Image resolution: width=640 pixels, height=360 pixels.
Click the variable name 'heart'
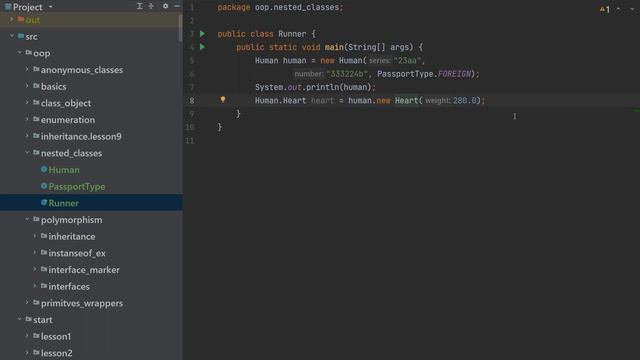pos(322,100)
